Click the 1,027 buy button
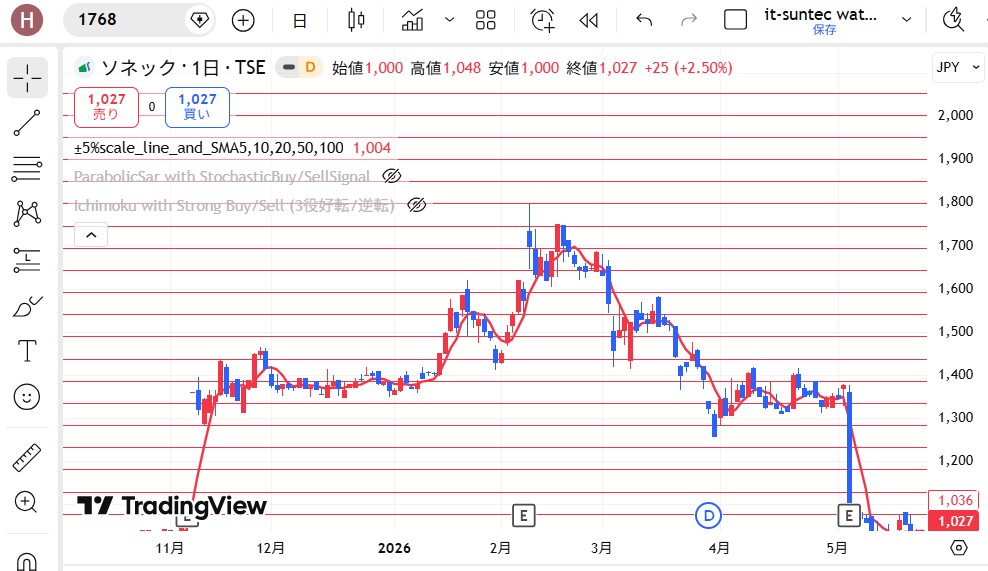 [x=197, y=107]
